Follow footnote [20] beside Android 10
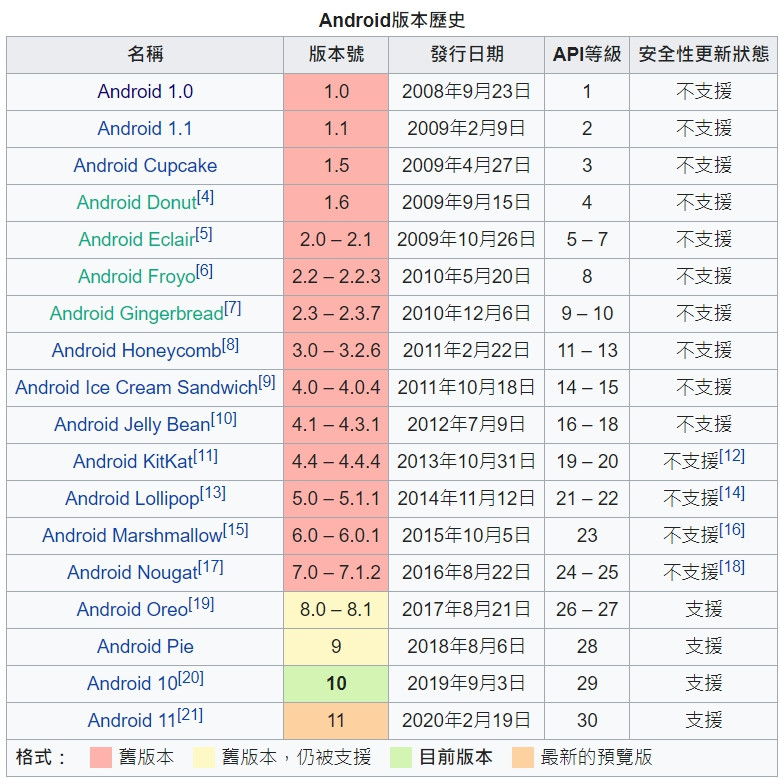The image size is (780, 778). coord(191,678)
